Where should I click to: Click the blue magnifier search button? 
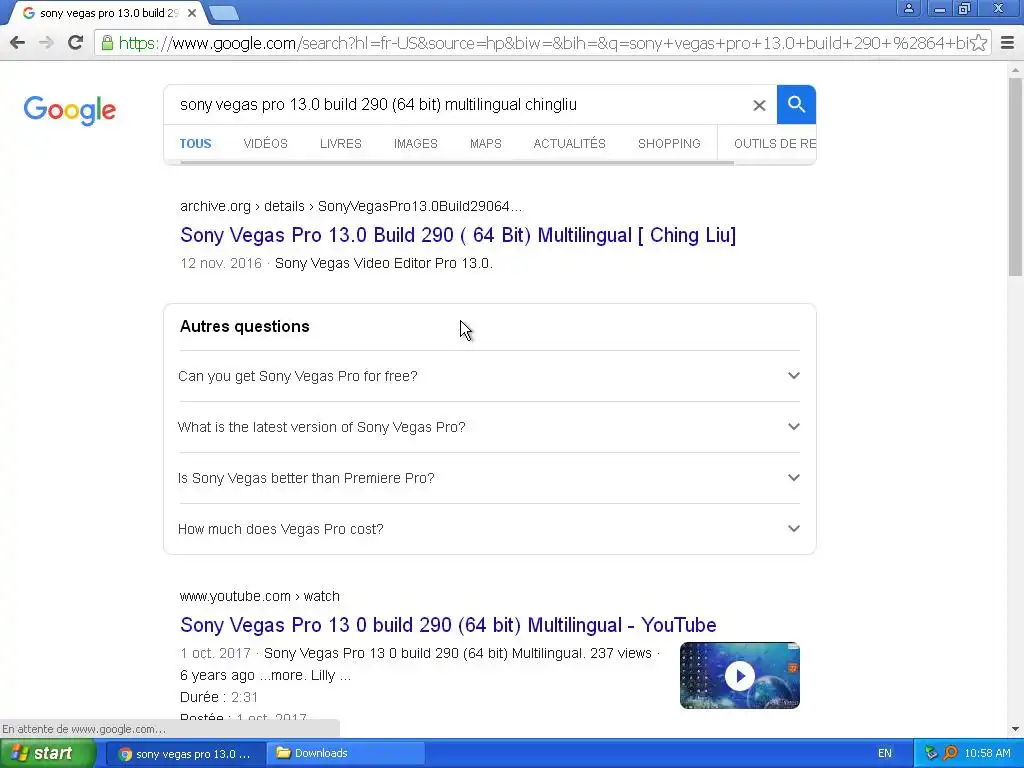tap(796, 104)
